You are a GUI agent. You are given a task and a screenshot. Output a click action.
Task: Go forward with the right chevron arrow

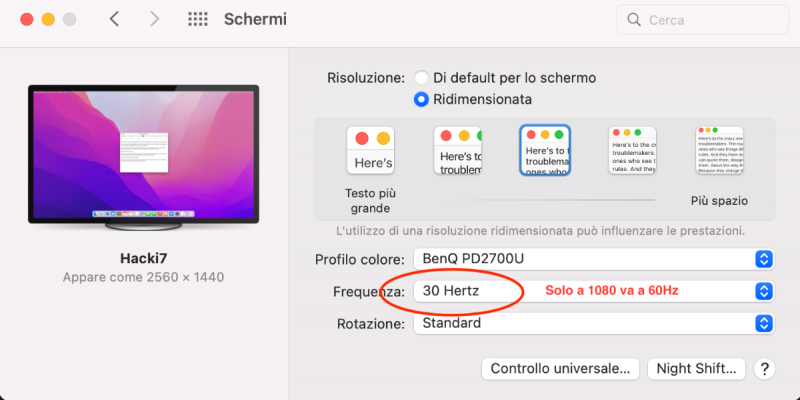pyautogui.click(x=154, y=19)
